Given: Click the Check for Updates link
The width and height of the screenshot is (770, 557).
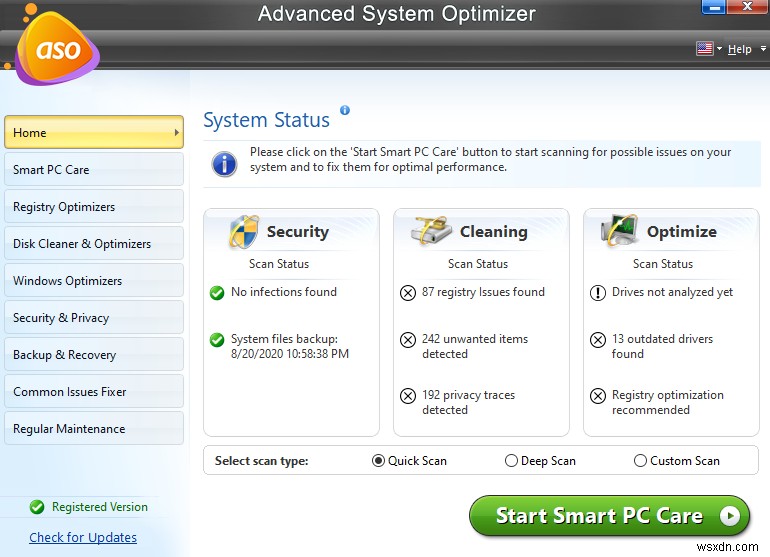Looking at the screenshot, I should click(83, 537).
